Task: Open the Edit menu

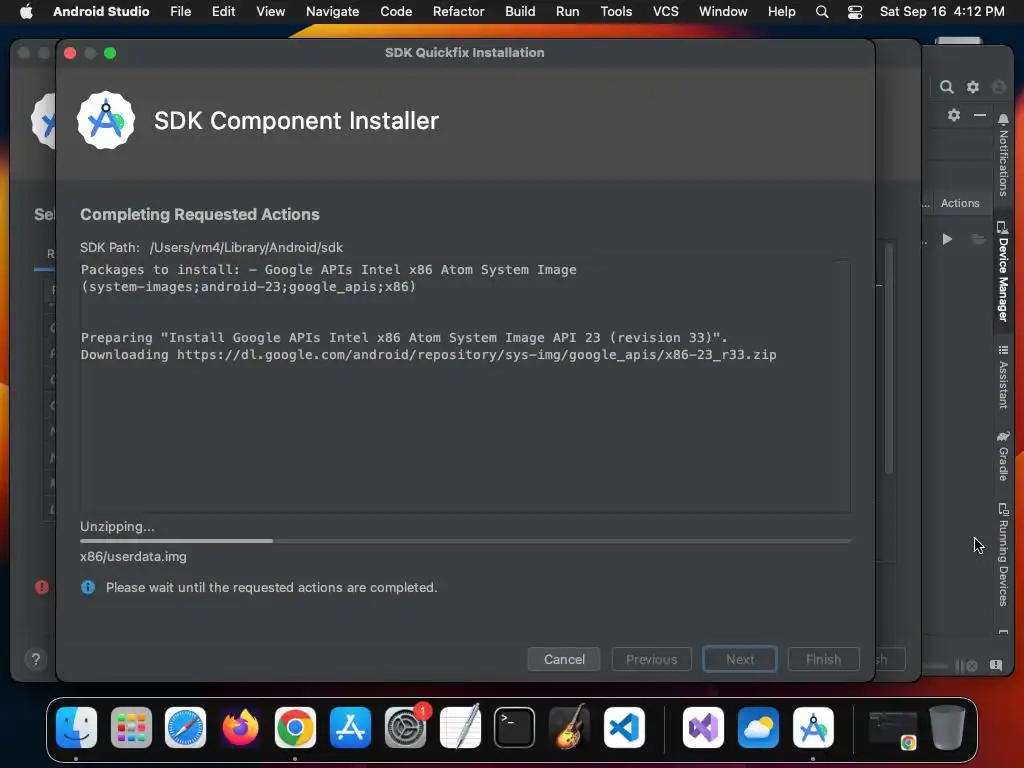Action: pyautogui.click(x=223, y=12)
